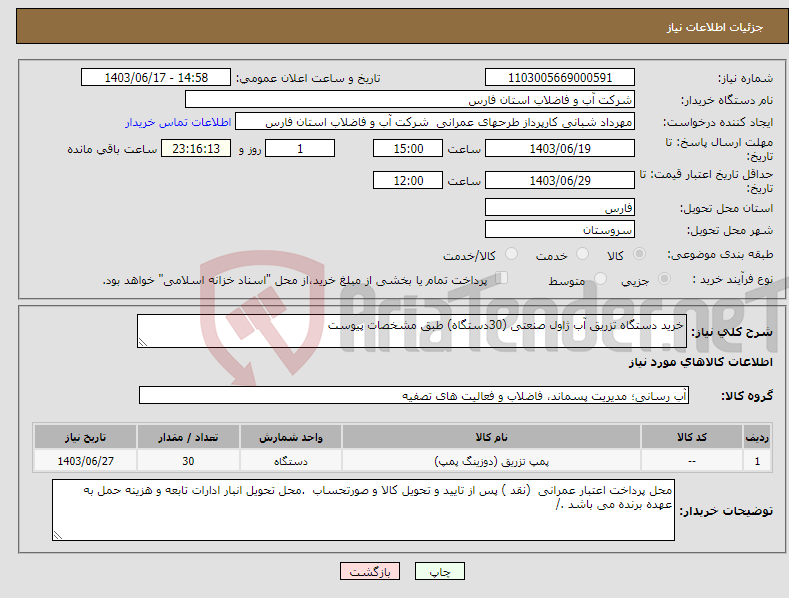Viewport: 789px width, 598px height.
Task: Click the کد کالا column header
Action: pos(692,437)
